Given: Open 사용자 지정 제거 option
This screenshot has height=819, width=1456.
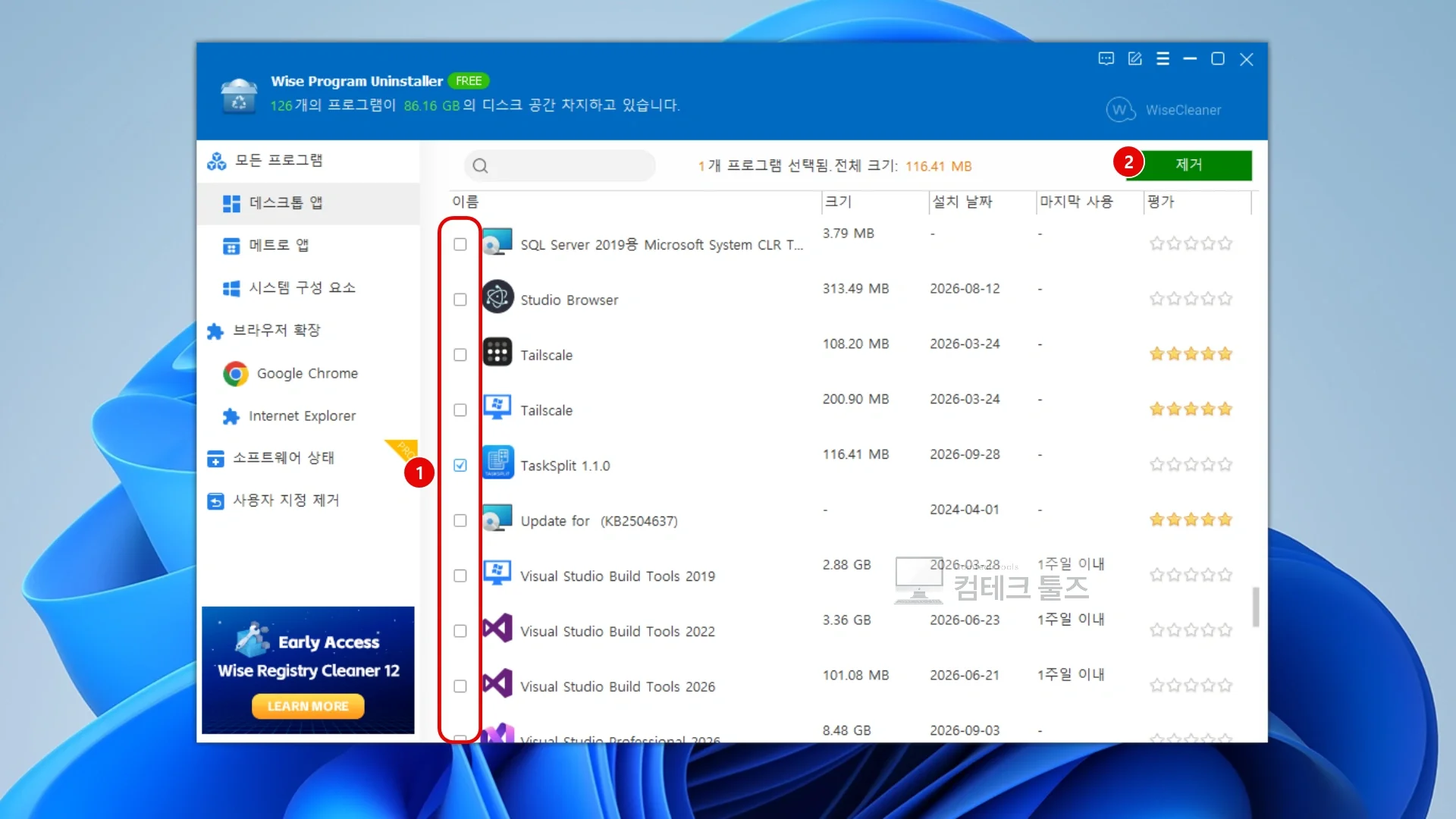Looking at the screenshot, I should pos(273,500).
